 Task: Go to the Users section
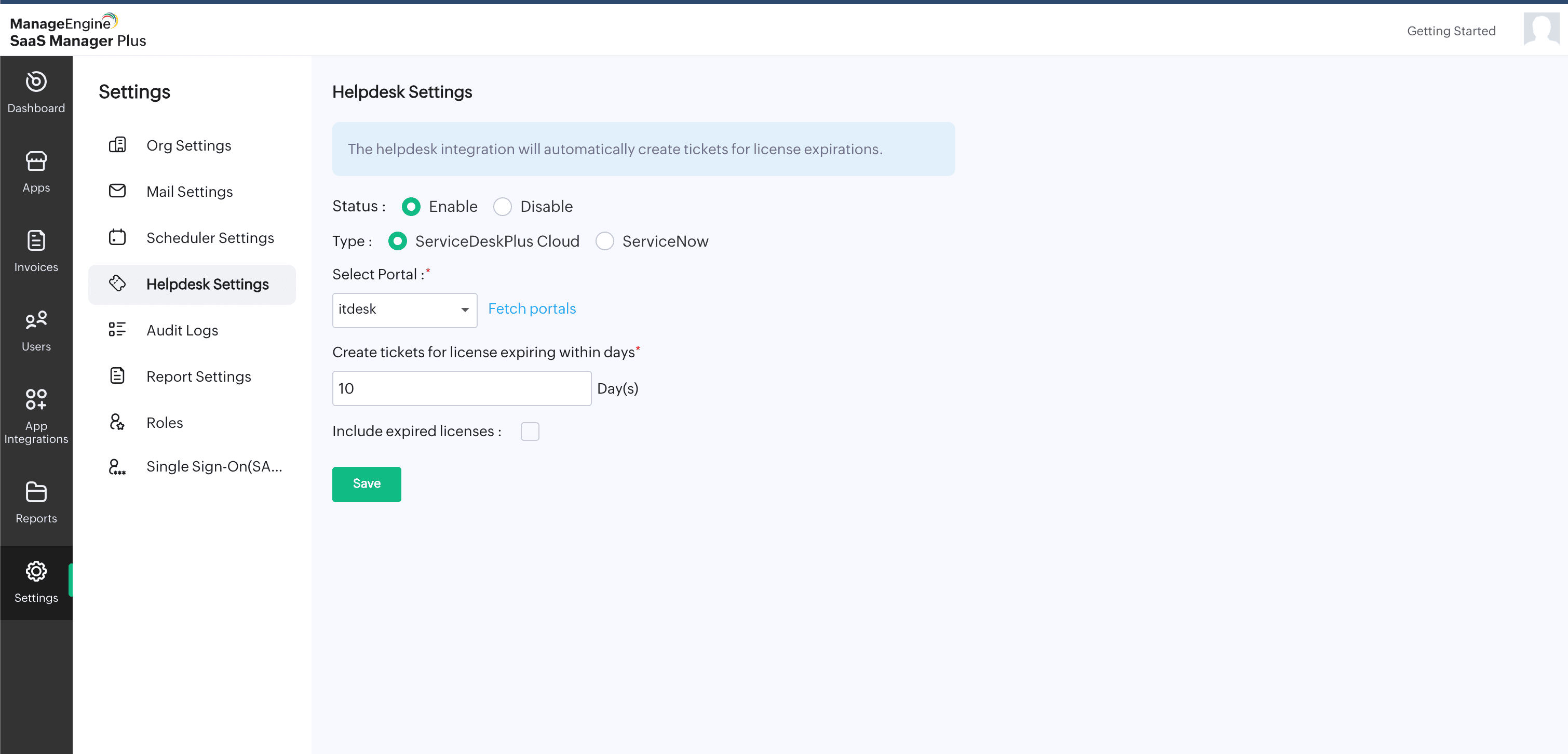(x=36, y=330)
